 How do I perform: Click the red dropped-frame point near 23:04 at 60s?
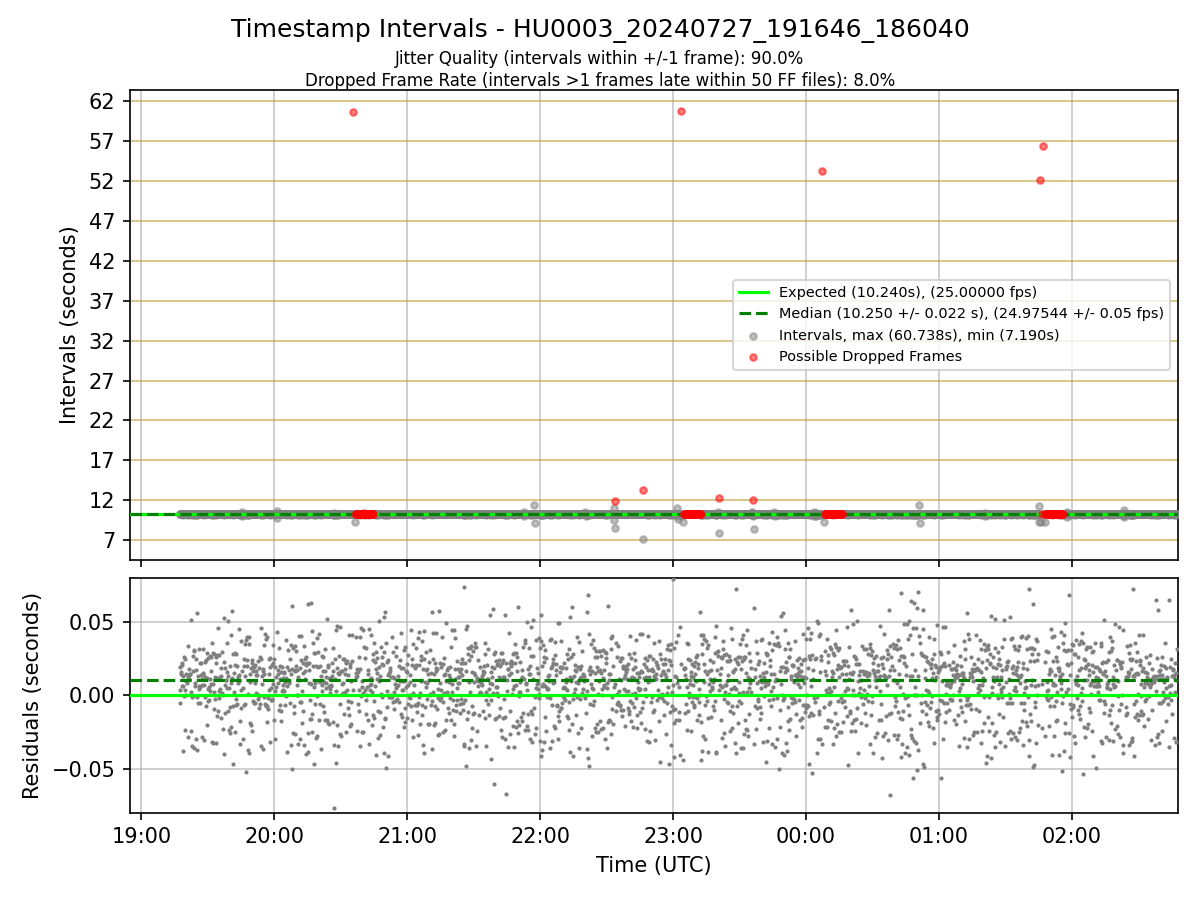pyautogui.click(x=681, y=111)
